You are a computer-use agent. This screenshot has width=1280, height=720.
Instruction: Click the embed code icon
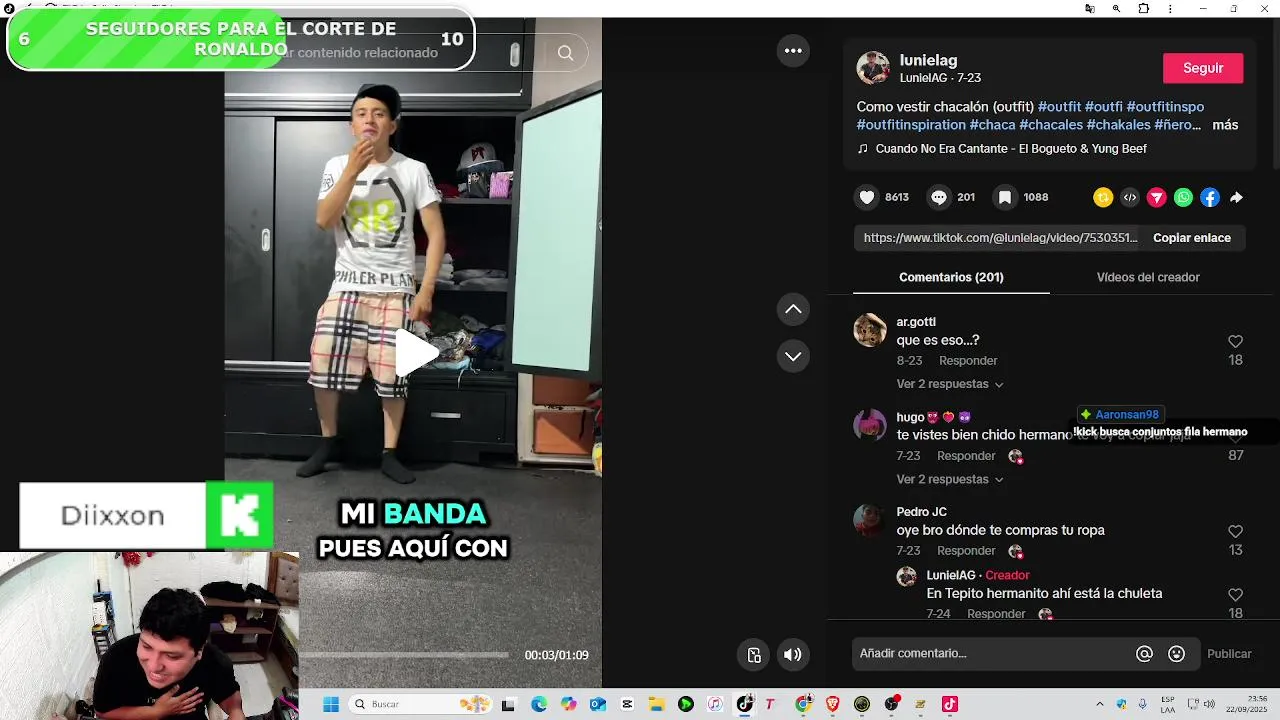(1130, 197)
